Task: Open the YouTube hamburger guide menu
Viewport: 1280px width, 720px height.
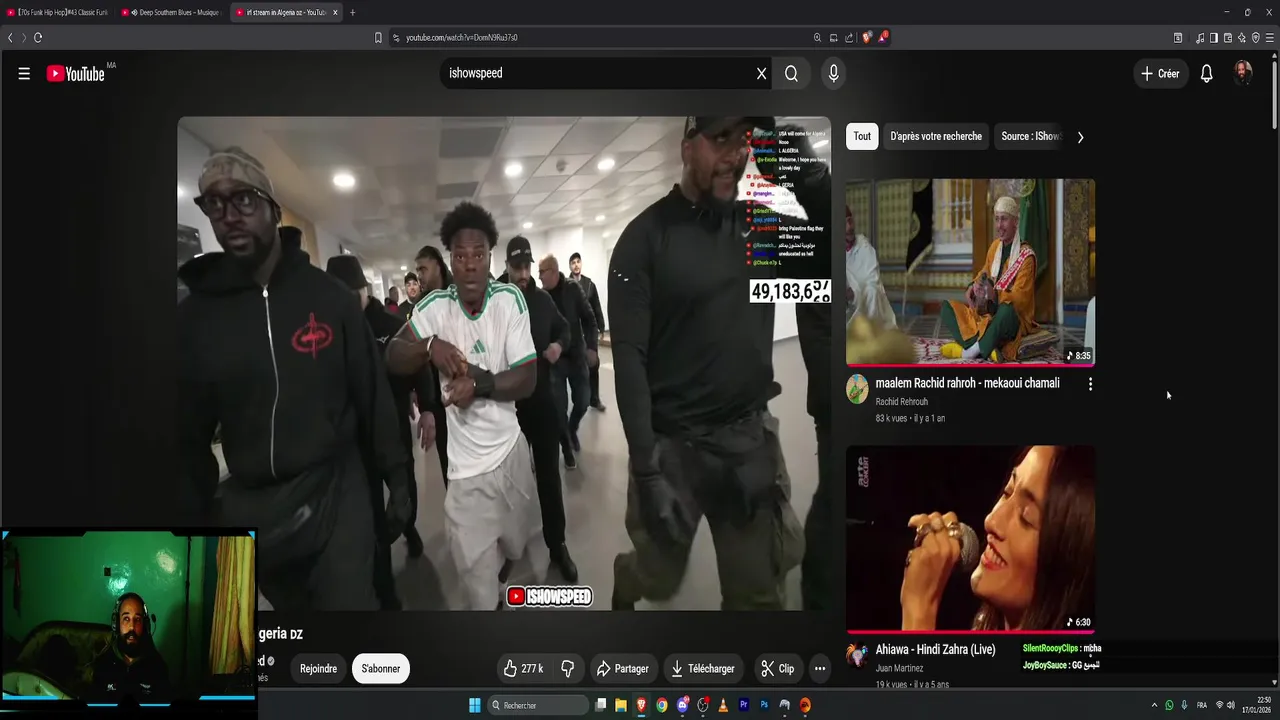Action: point(24,73)
